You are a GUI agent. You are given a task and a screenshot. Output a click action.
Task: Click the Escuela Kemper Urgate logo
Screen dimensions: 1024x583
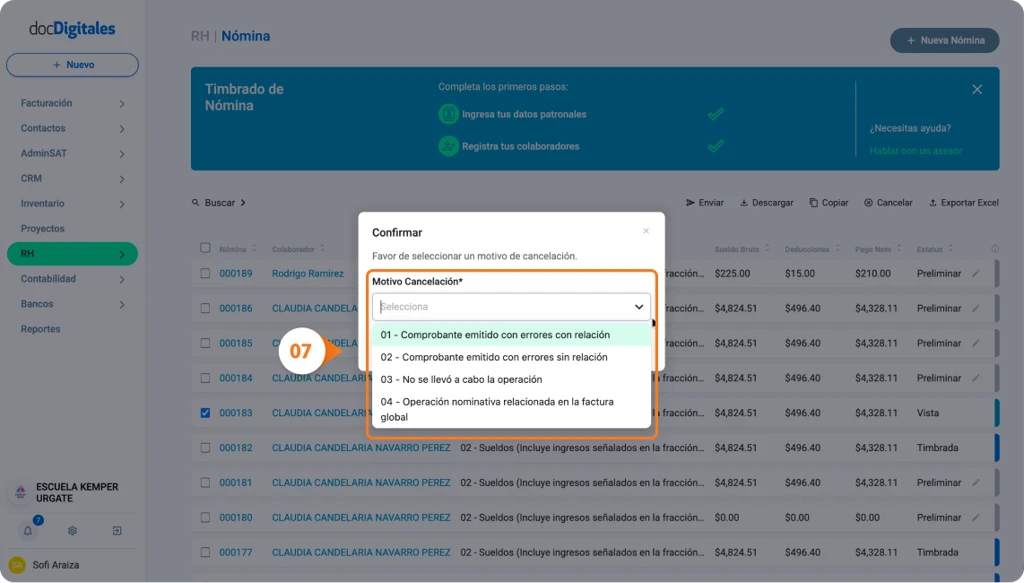[20, 492]
